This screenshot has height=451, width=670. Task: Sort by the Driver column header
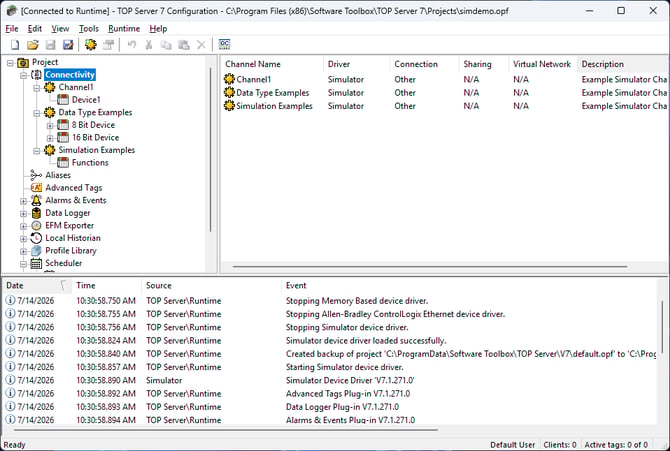pos(357,64)
